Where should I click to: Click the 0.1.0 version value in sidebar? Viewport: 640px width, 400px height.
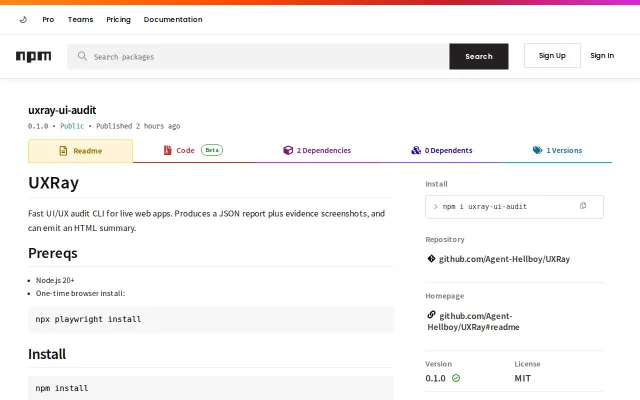click(436, 378)
